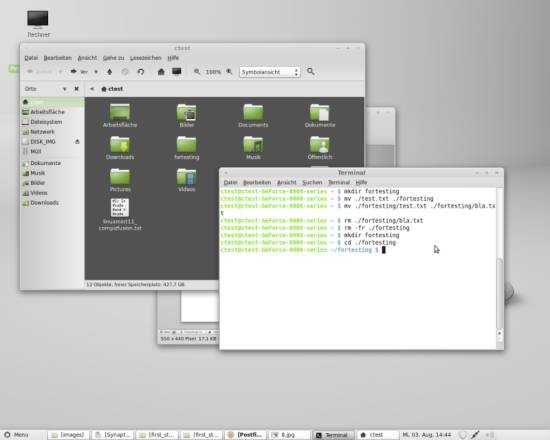The height and width of the screenshot is (440, 550).
Task: Open the fortesting folder
Action: click(187, 148)
